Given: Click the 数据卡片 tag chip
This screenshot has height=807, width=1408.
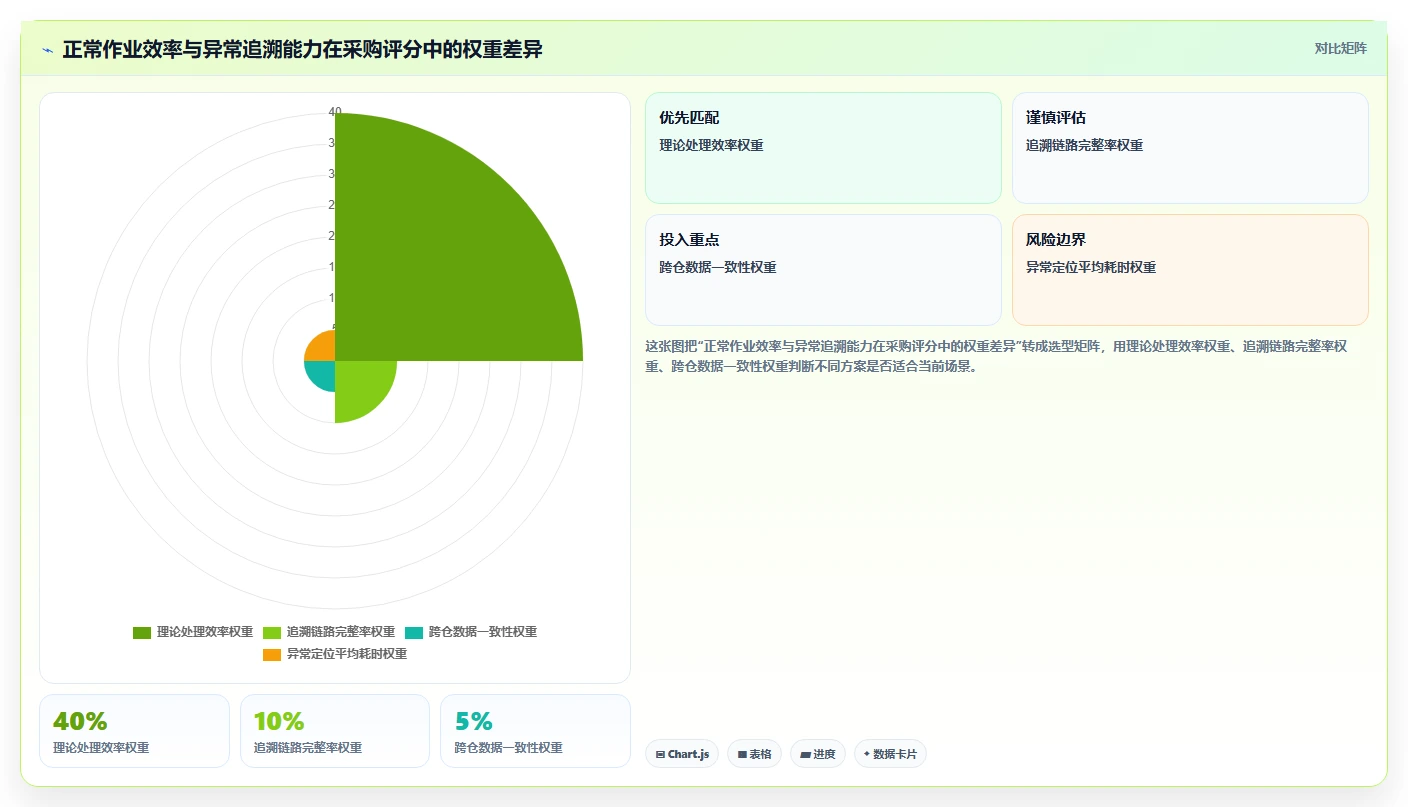Looking at the screenshot, I should click(890, 754).
